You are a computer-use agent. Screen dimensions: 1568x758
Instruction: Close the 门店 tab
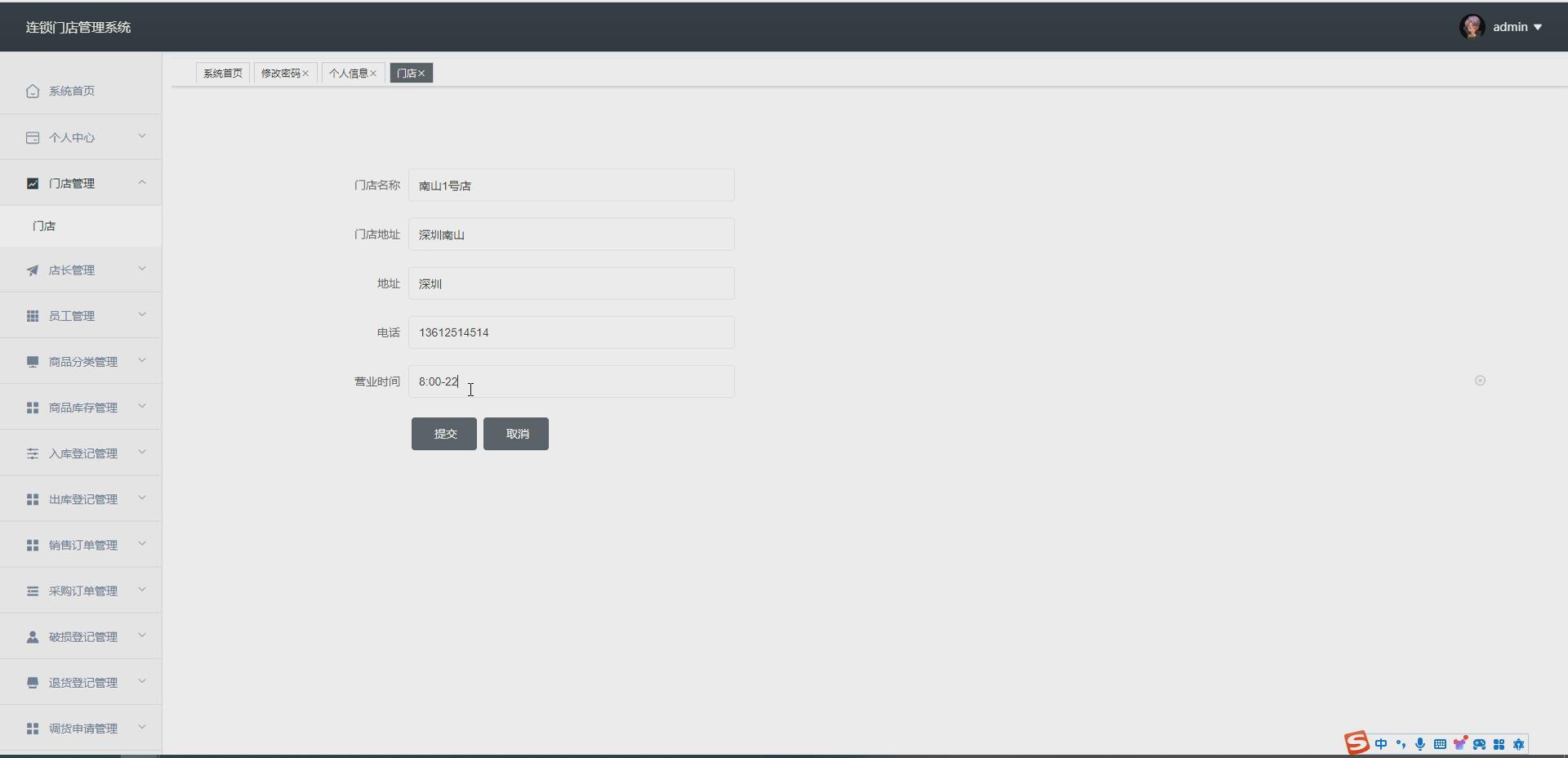pyautogui.click(x=421, y=74)
